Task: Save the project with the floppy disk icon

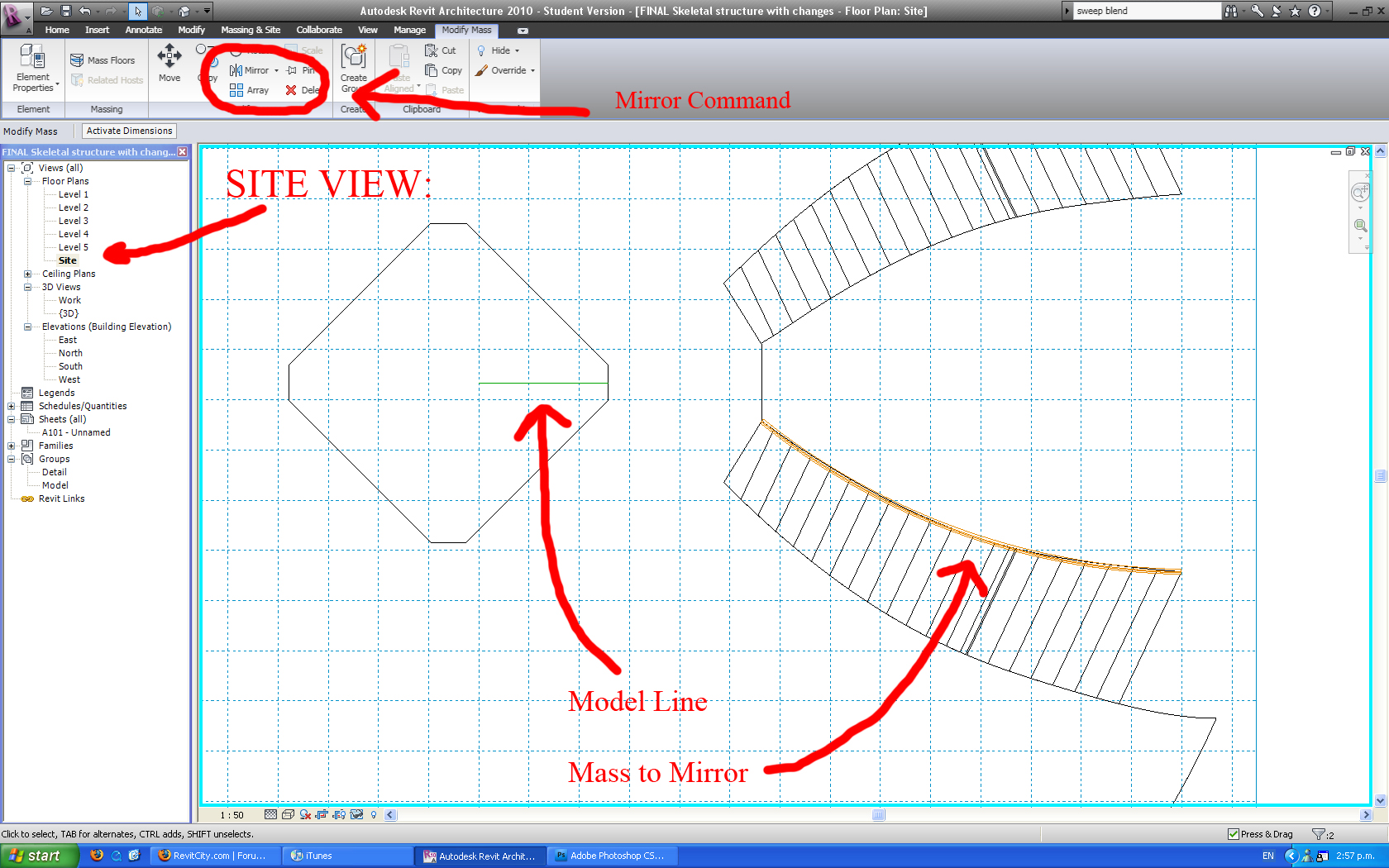Action: coord(66,11)
